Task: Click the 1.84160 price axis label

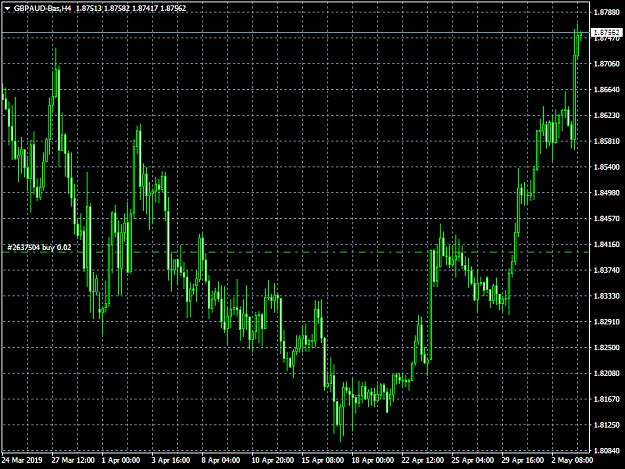Action: coord(607,244)
